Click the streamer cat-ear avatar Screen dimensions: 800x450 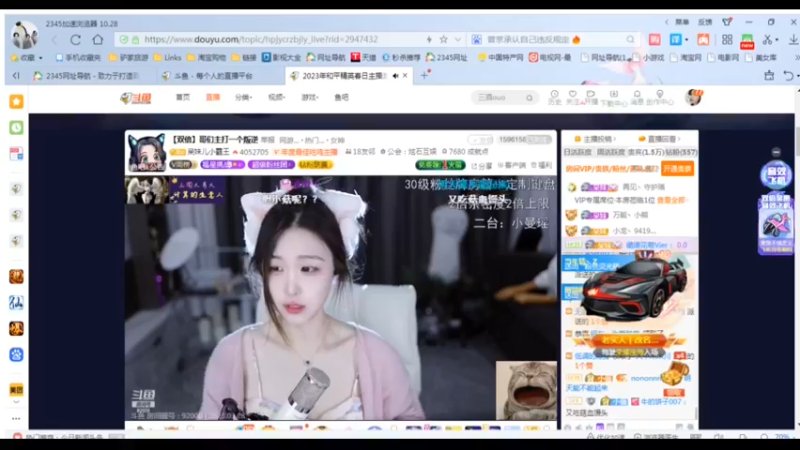click(146, 152)
